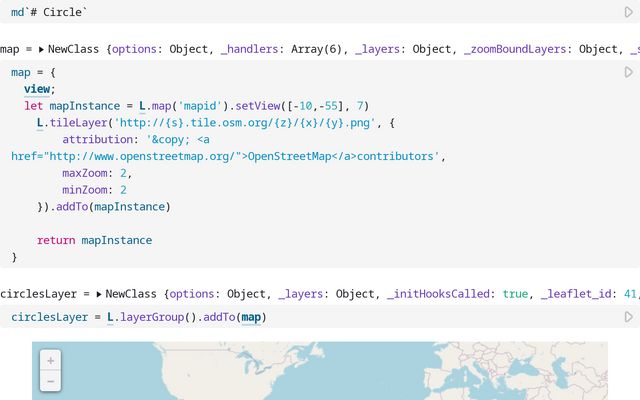
Task: Click _zoomBoundLayers property in map output
Action: pos(550,49)
